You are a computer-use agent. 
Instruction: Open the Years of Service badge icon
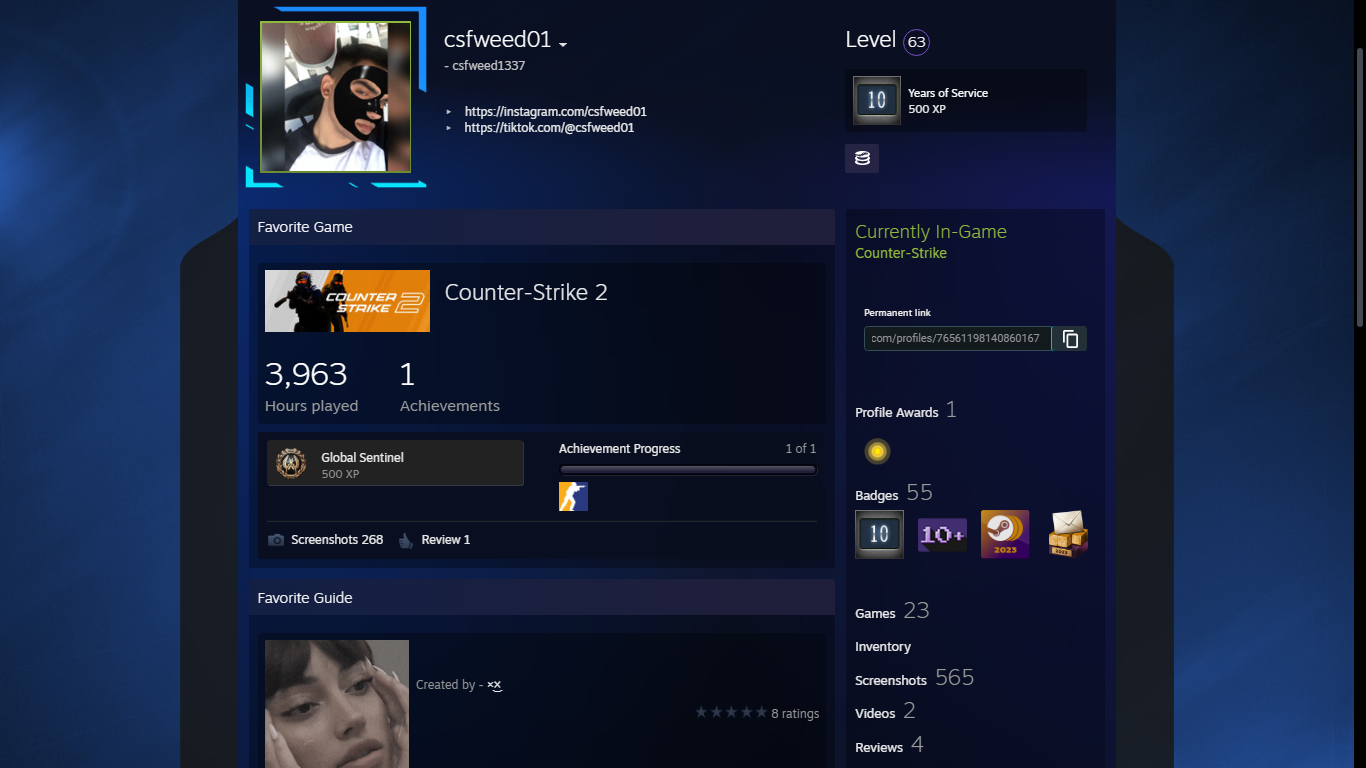877,100
